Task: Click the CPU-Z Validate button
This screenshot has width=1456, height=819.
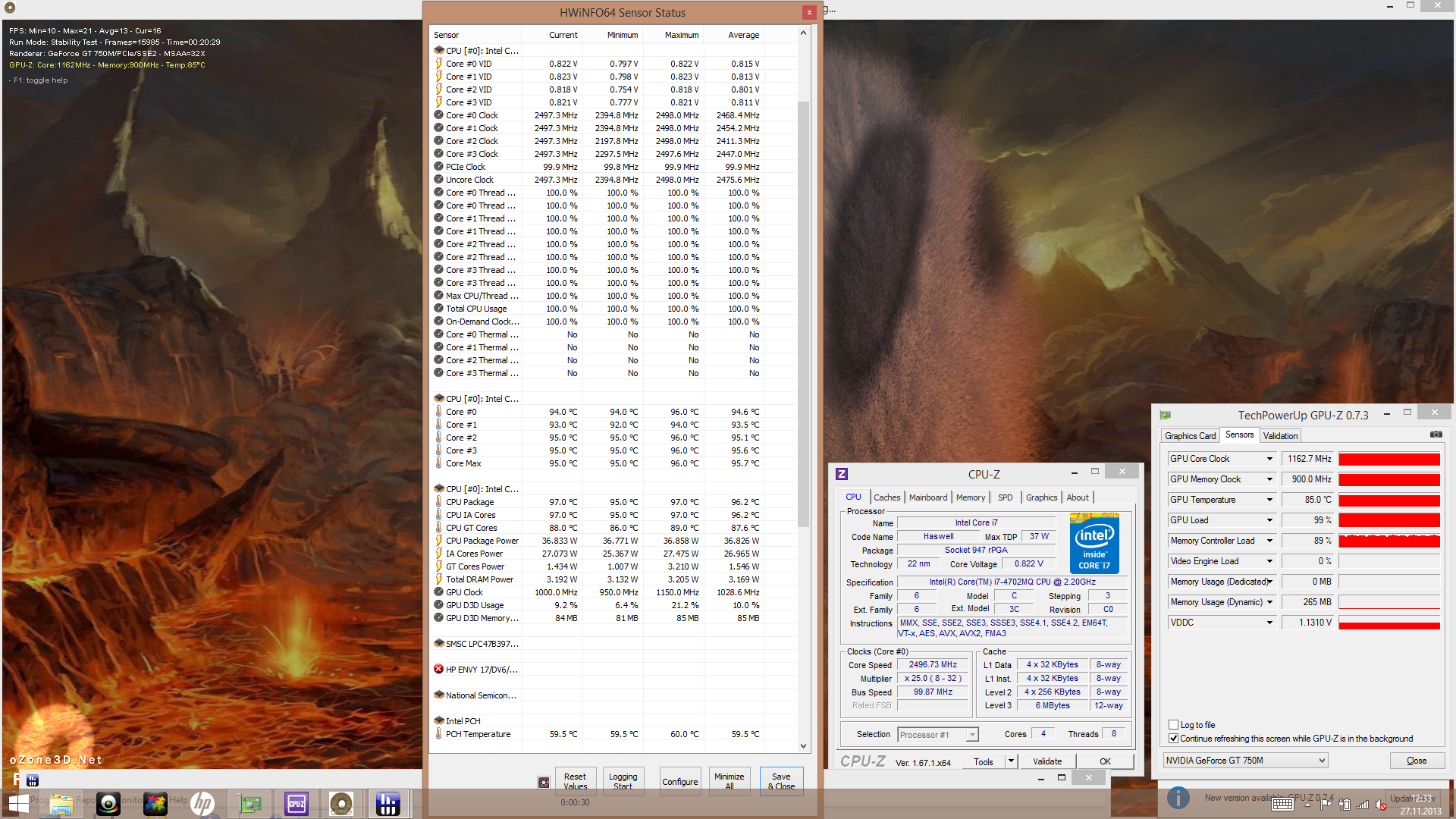Action: (x=1047, y=761)
